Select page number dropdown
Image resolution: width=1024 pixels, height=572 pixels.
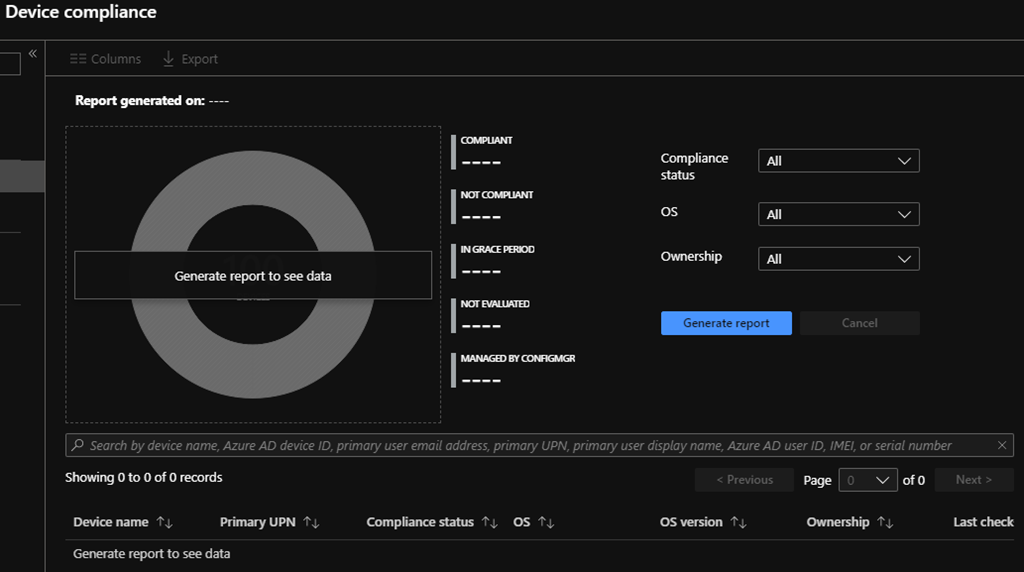click(x=867, y=480)
